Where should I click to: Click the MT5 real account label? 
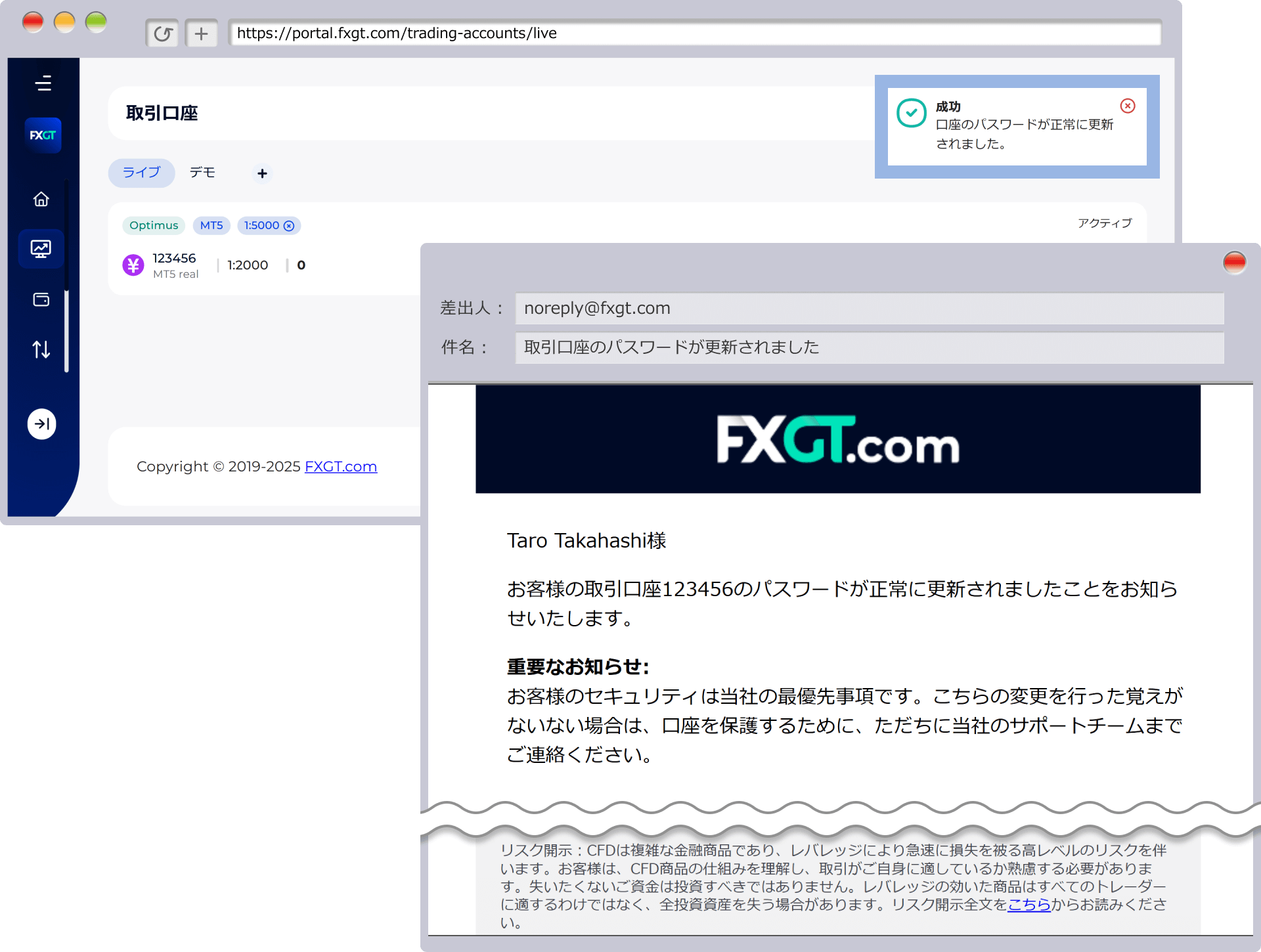pyautogui.click(x=176, y=274)
